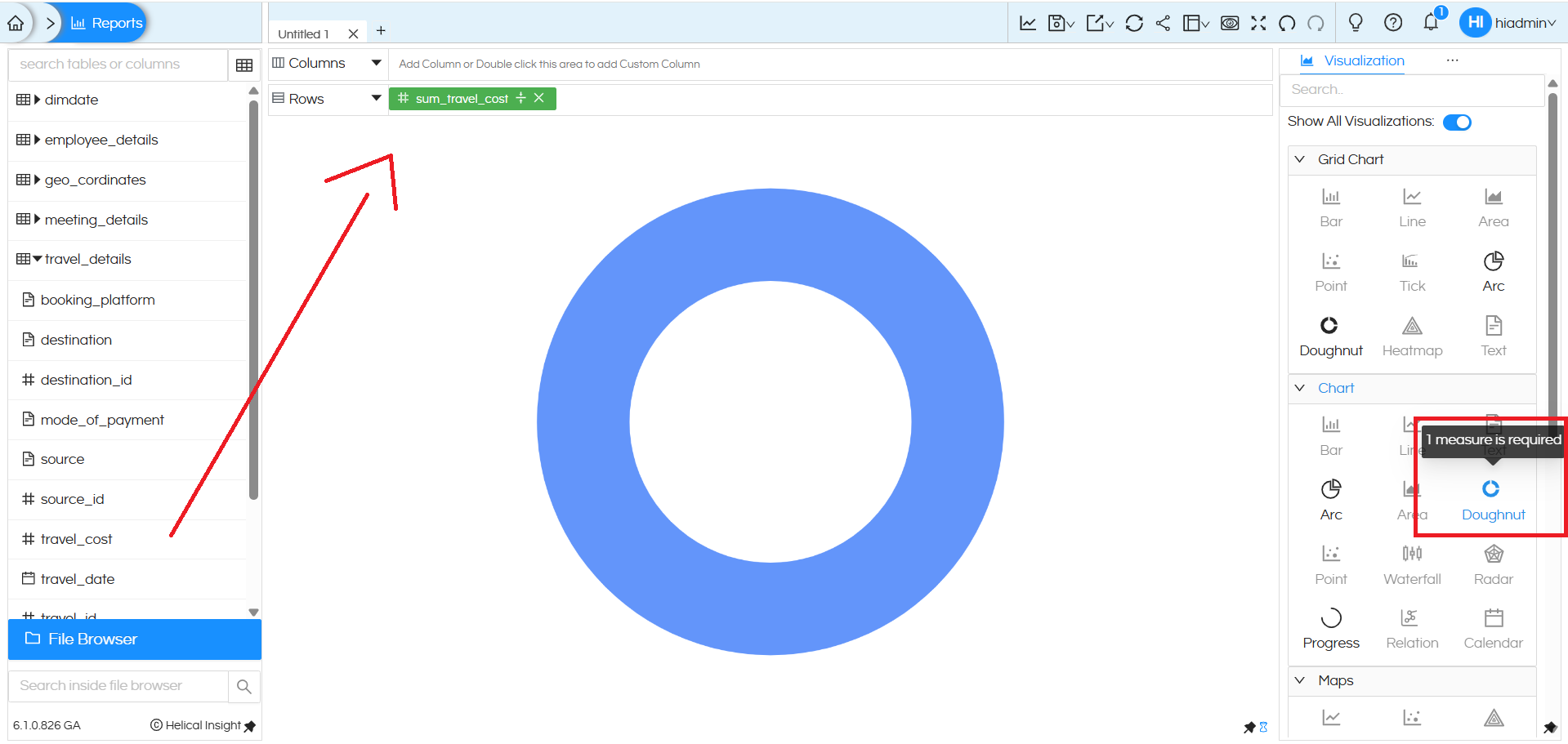Screen dimensions: 1568x744
Task: Disable the Show All Visualizations toggle
Action: (x=1457, y=122)
